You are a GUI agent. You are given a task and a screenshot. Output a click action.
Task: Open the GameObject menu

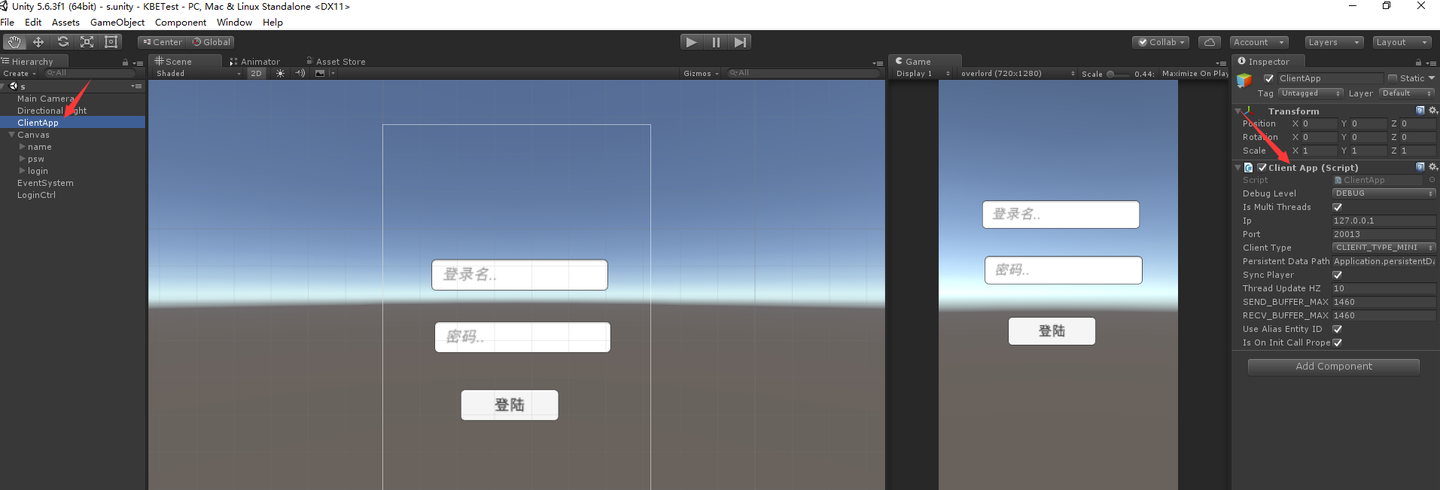click(117, 22)
